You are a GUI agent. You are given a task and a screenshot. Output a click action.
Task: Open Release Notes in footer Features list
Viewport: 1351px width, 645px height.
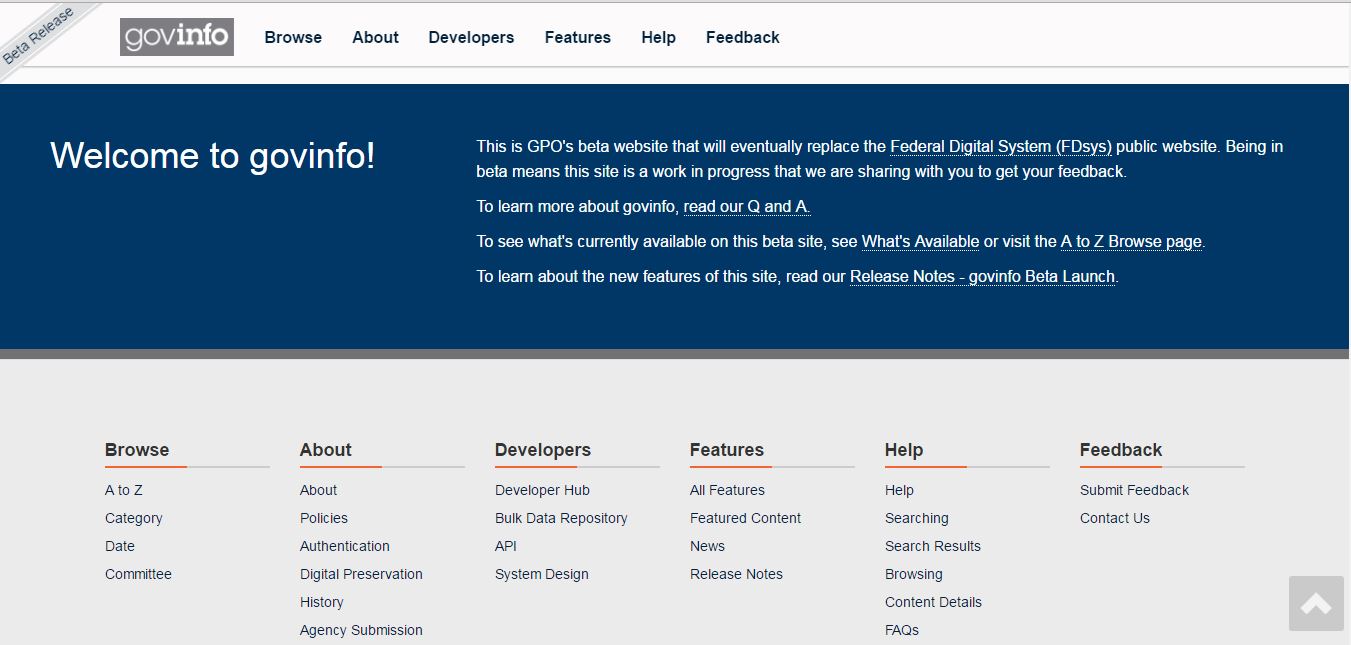tap(736, 574)
